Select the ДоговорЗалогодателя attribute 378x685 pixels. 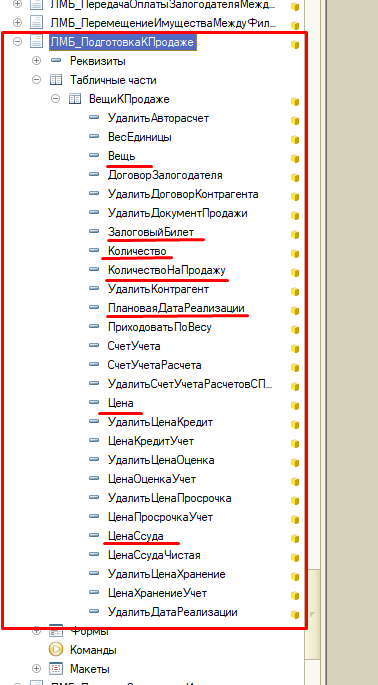coord(165,175)
